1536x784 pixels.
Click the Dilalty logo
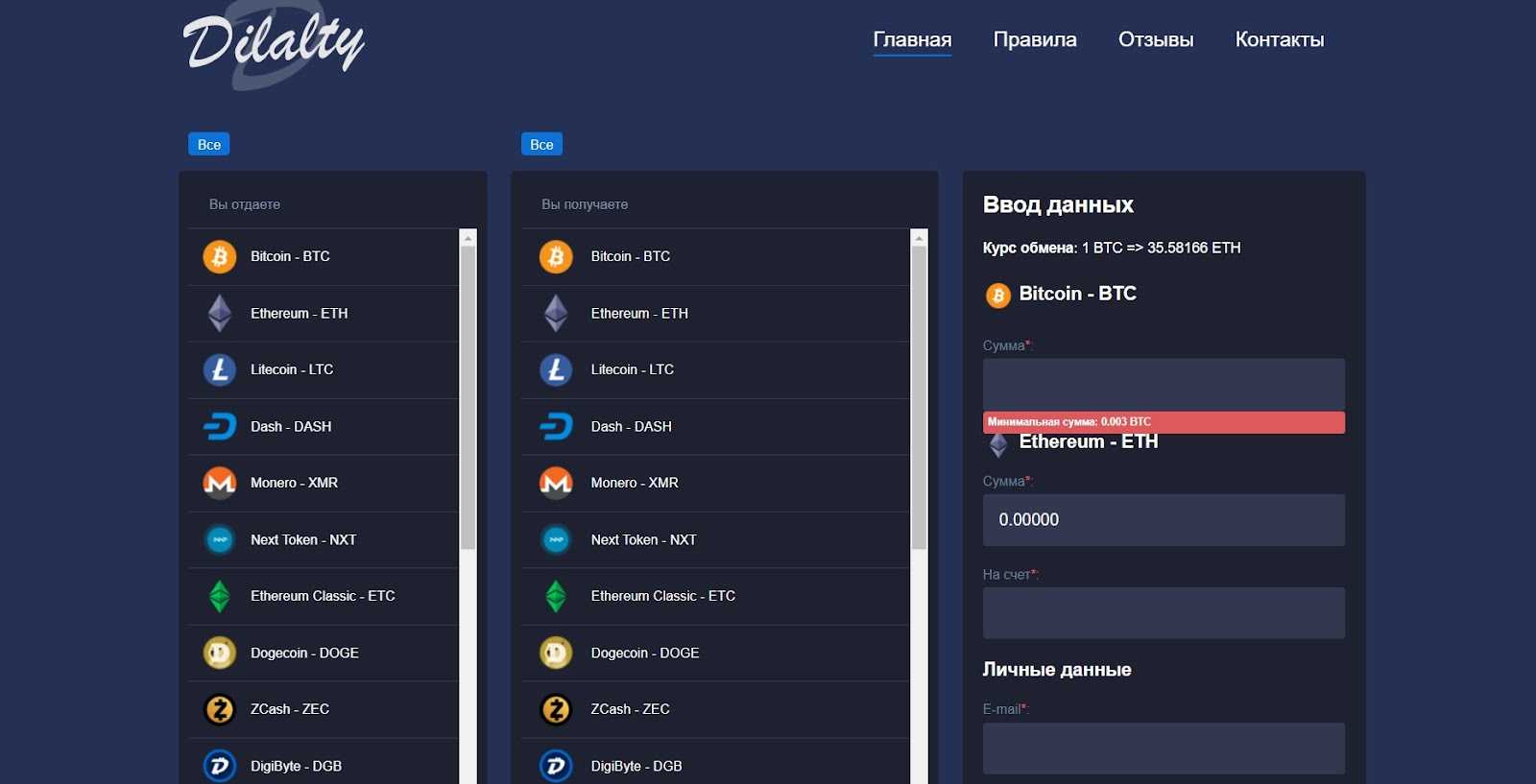[x=274, y=45]
